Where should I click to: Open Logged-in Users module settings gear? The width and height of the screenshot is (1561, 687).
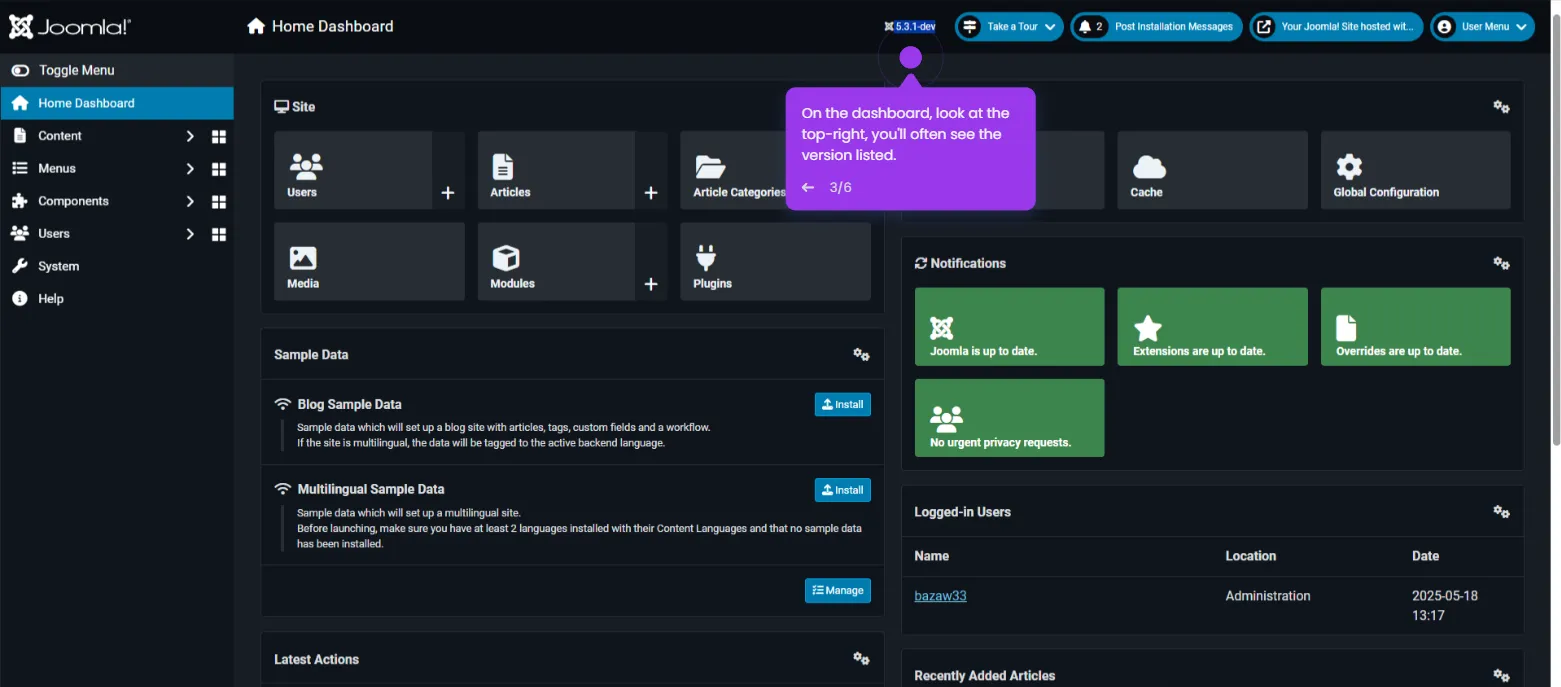pyautogui.click(x=1501, y=512)
